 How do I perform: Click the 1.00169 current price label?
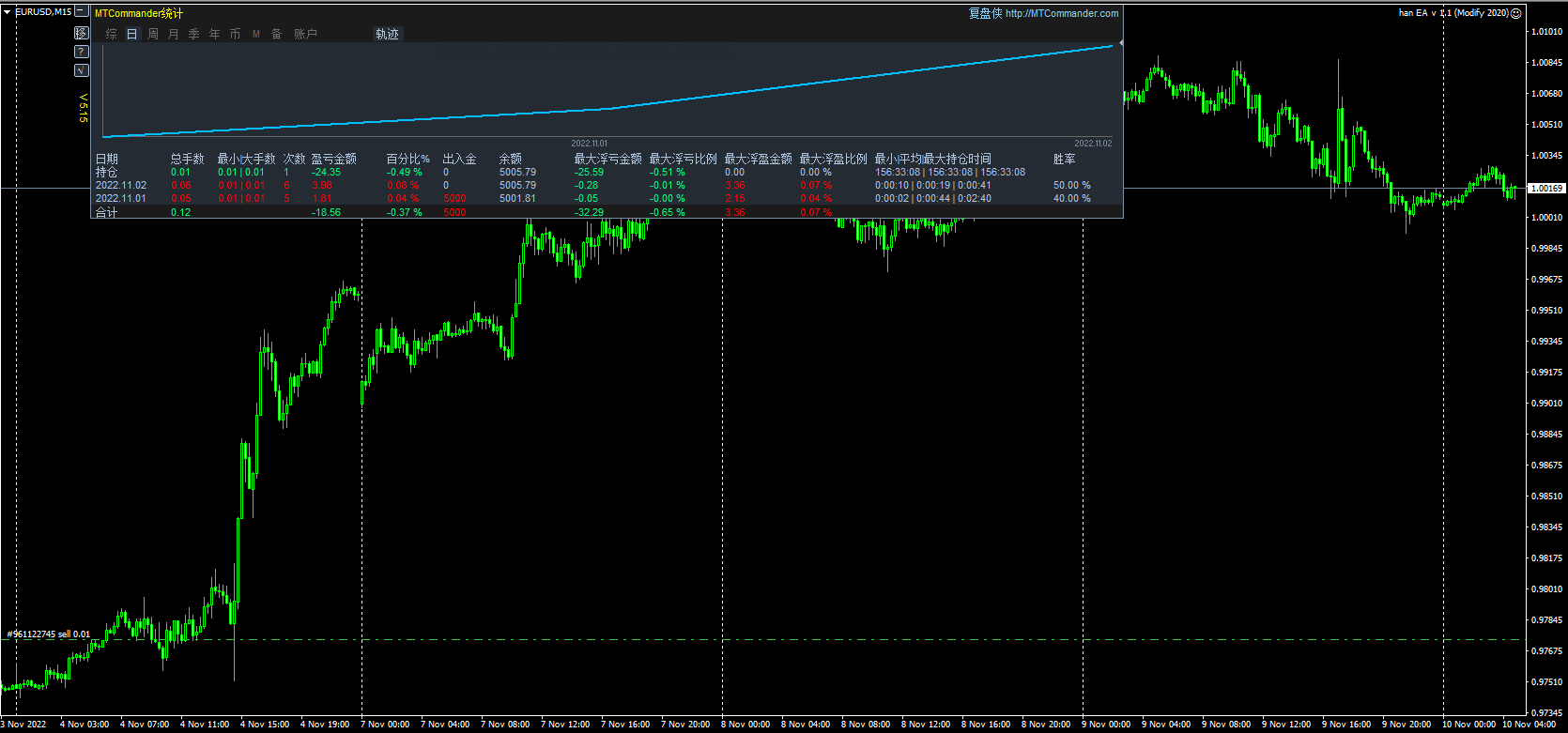[1546, 189]
